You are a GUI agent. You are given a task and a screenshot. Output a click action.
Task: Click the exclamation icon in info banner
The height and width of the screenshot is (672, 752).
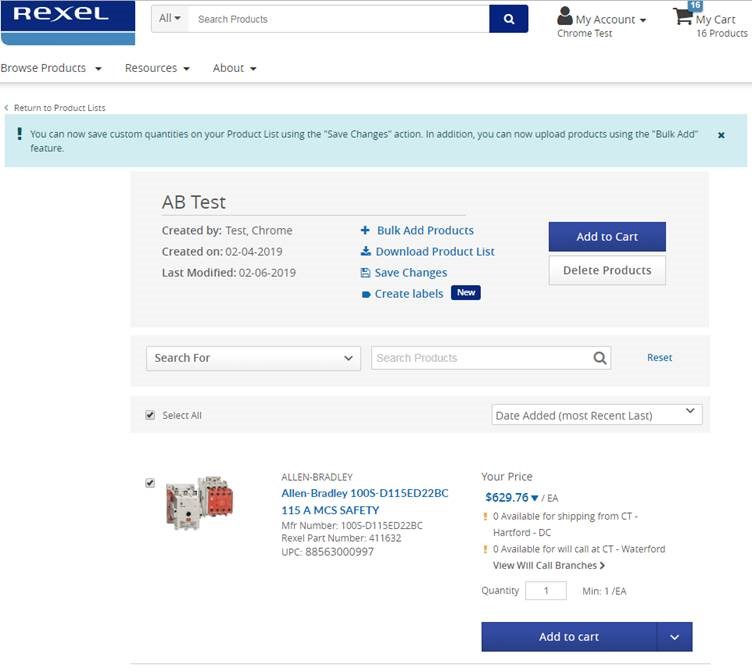pos(19,134)
